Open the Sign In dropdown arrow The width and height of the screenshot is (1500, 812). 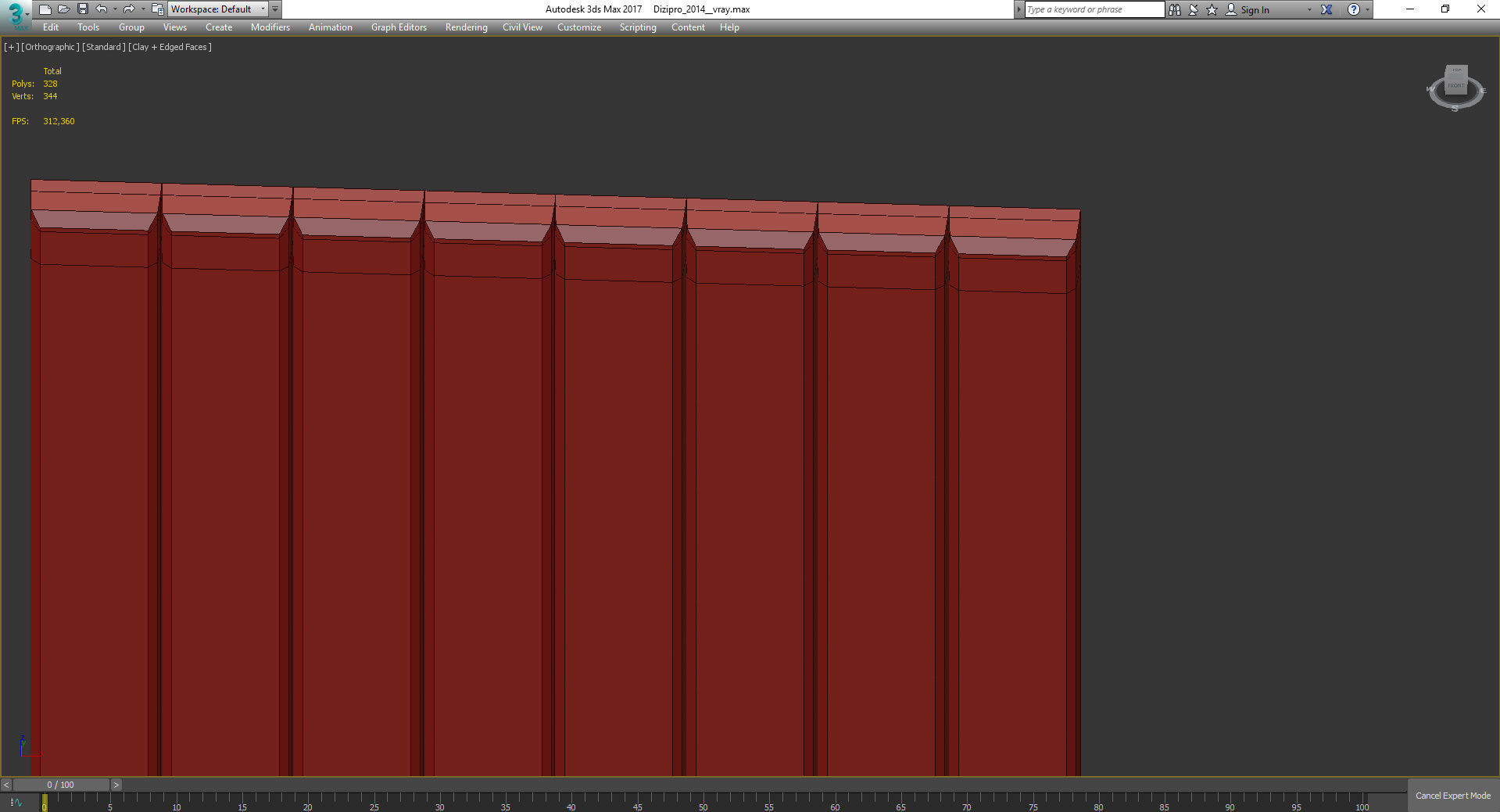coord(1309,9)
